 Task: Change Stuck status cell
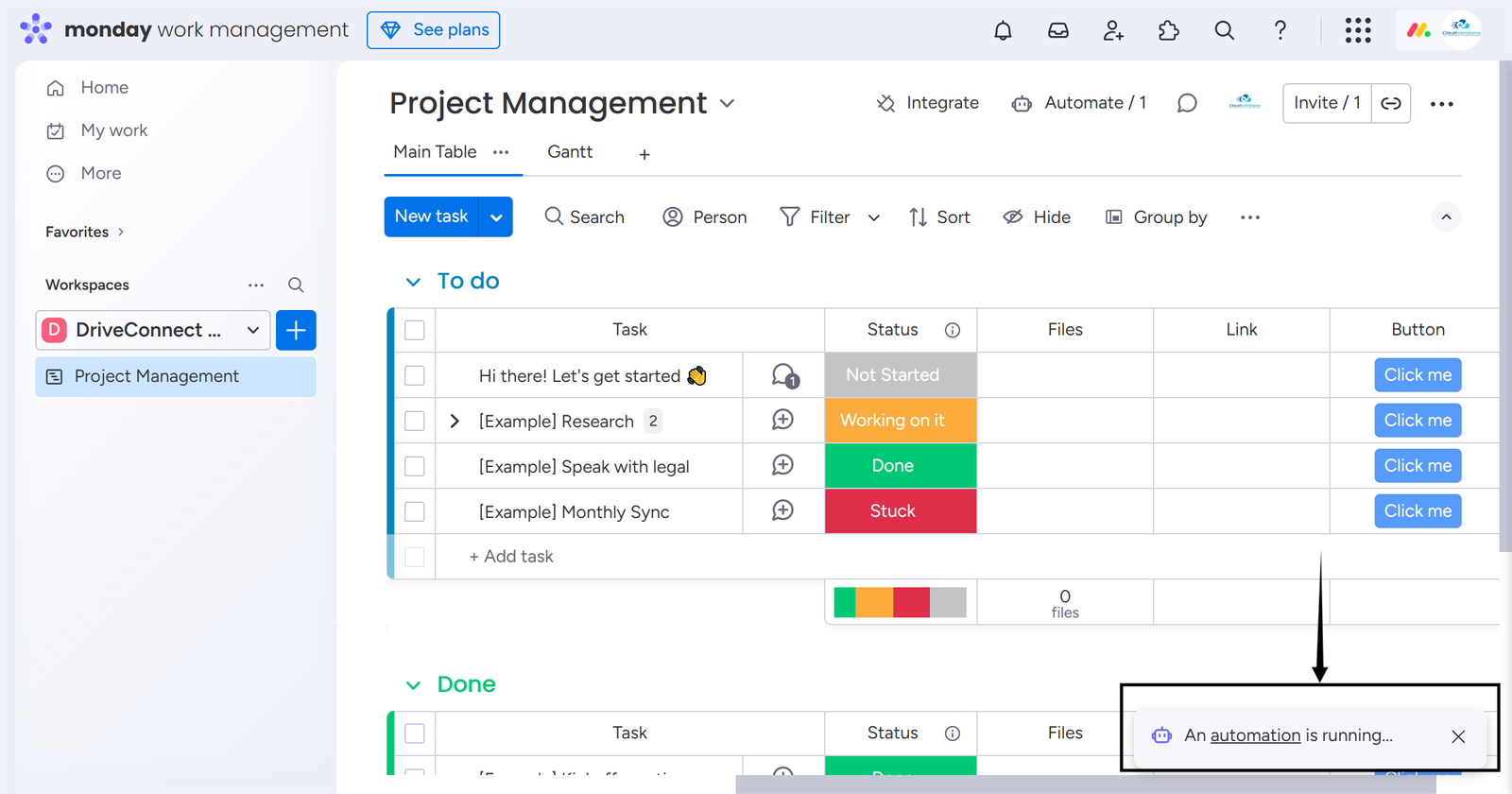pyautogui.click(x=901, y=511)
